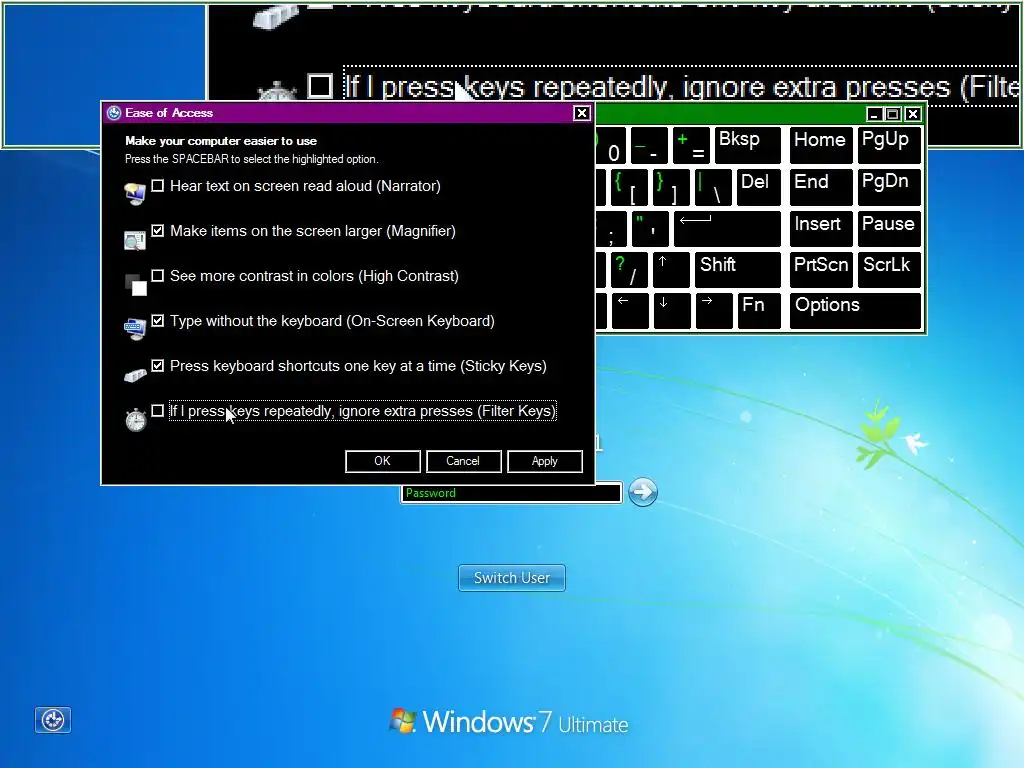Click the PrtScn key on On-Screen Keyboard
Image resolution: width=1024 pixels, height=768 pixels.
(821, 270)
